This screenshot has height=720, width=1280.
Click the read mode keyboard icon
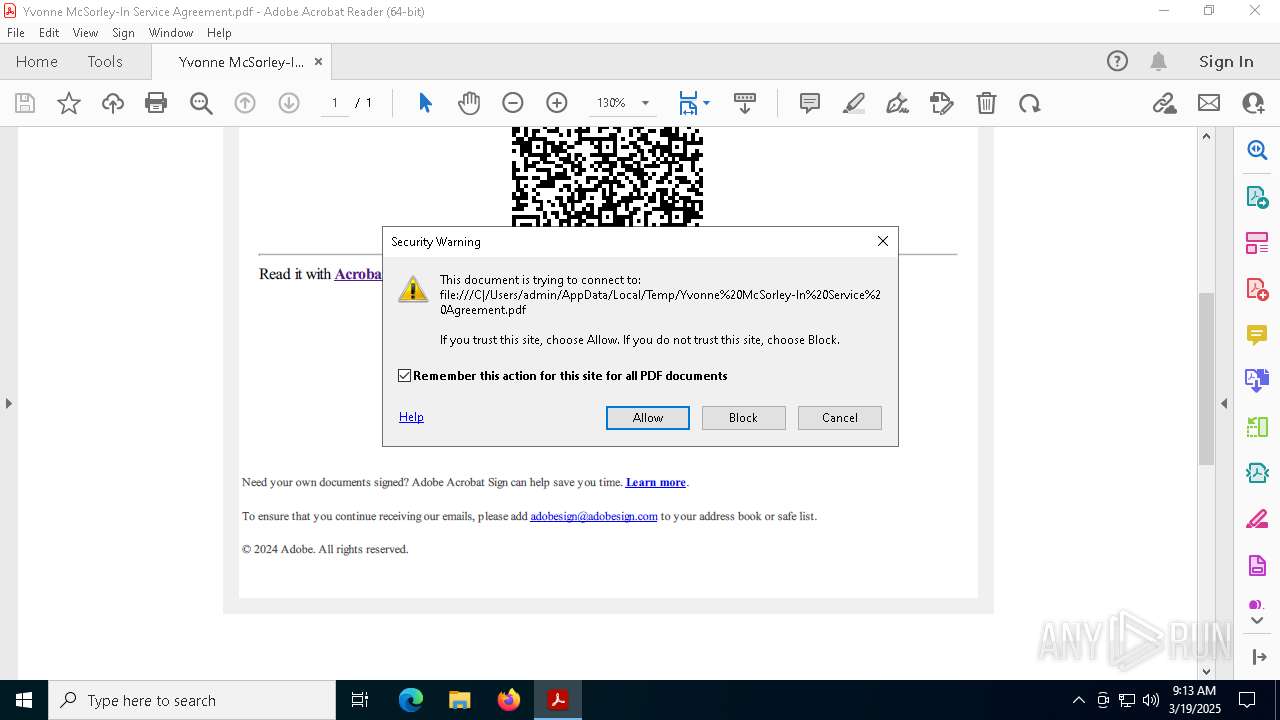click(x=745, y=103)
